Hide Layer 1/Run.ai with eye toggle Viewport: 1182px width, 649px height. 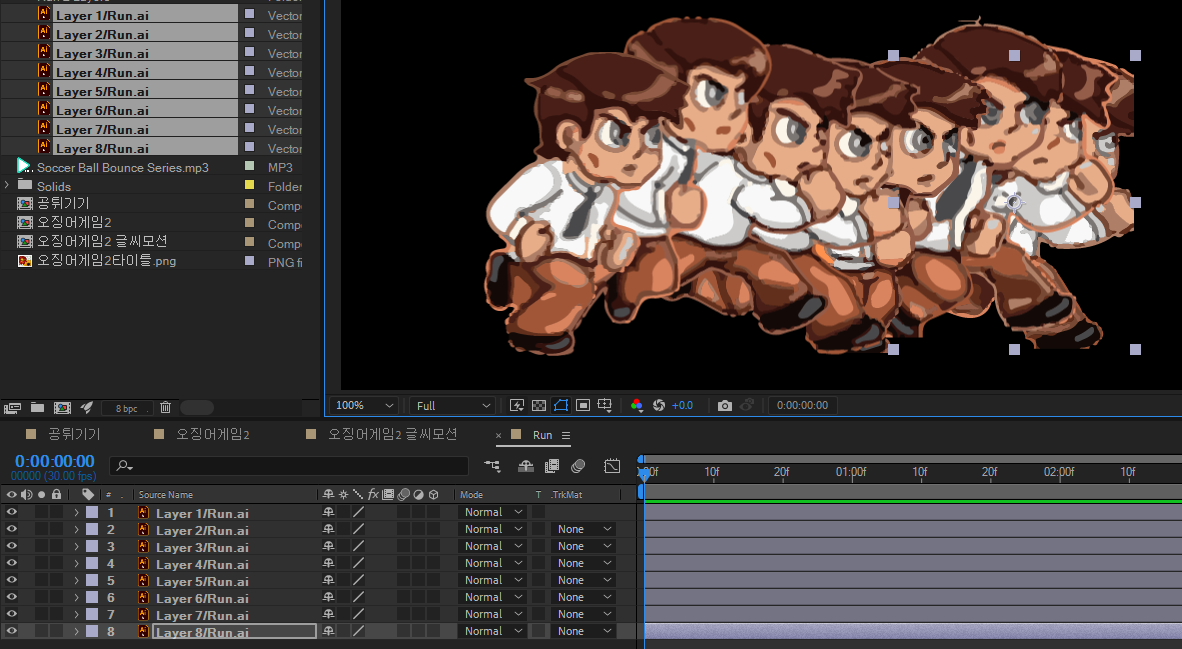[11, 512]
